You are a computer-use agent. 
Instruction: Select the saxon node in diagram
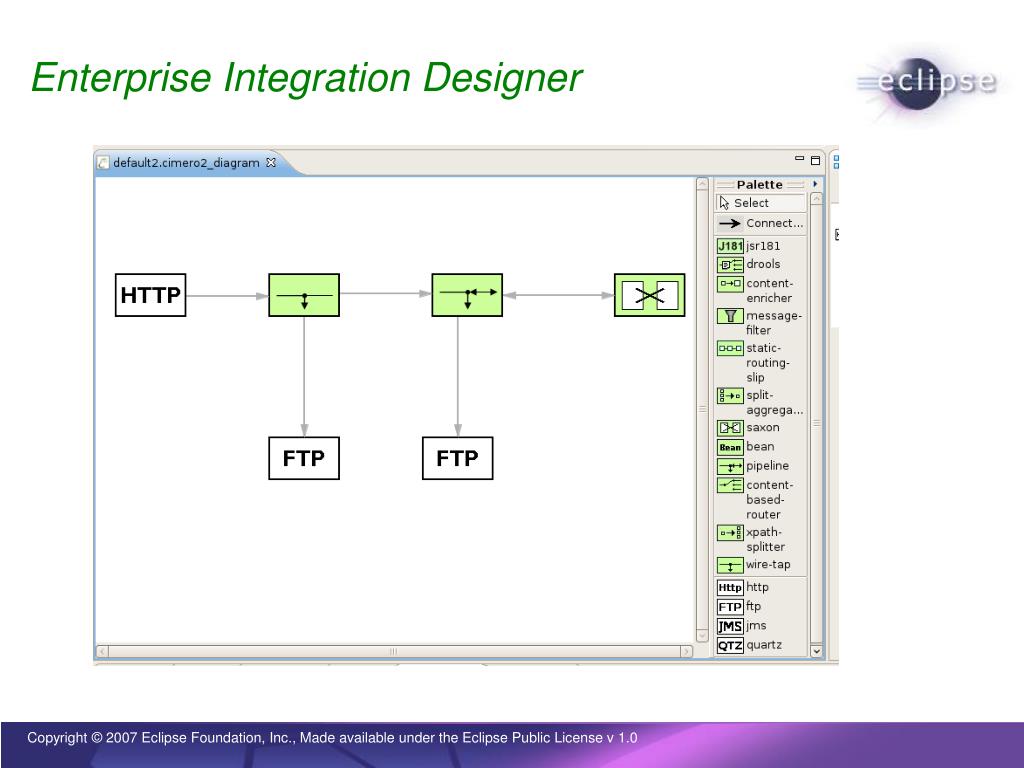pos(650,295)
